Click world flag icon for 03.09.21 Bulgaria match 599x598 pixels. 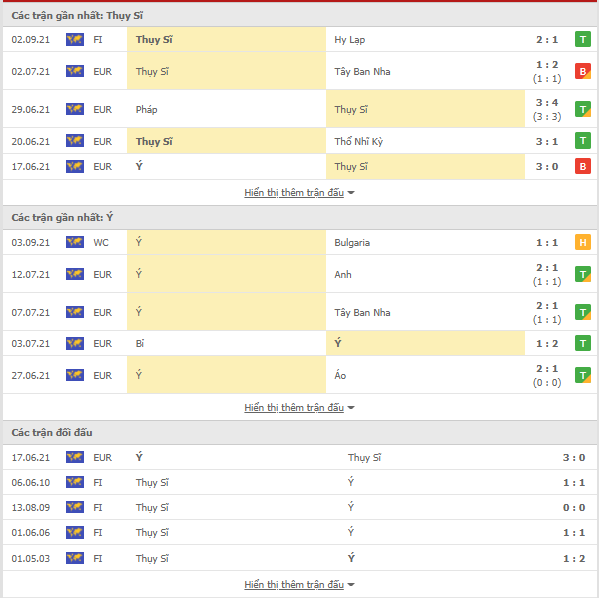point(74,242)
